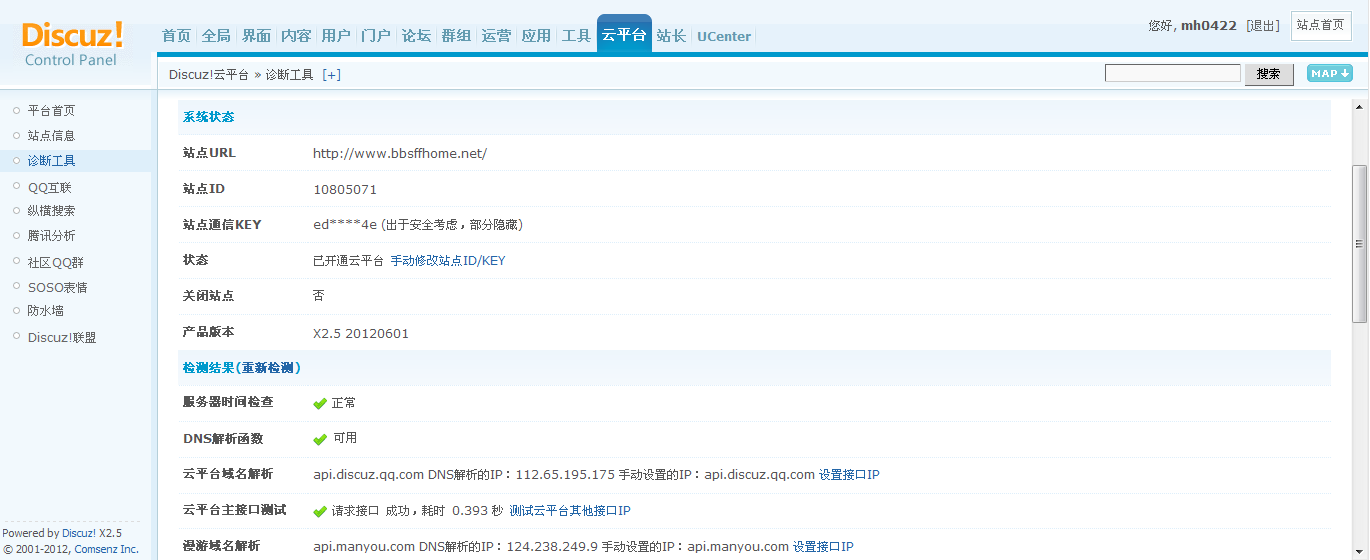Open 测试云平台其他接口IP link

pyautogui.click(x=570, y=511)
